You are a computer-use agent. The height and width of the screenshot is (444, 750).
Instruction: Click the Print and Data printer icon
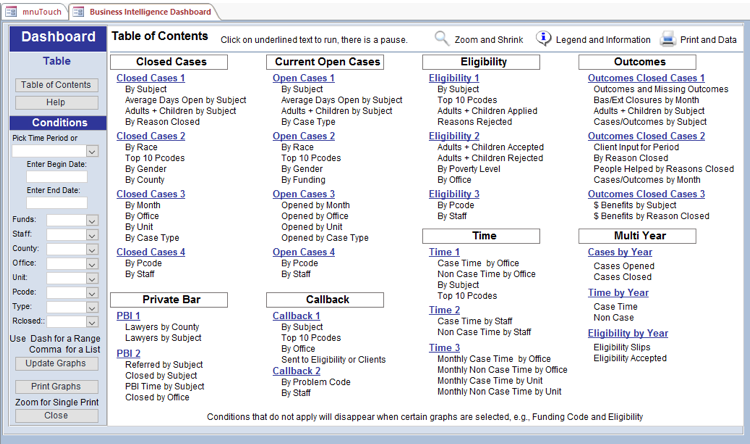(x=668, y=39)
